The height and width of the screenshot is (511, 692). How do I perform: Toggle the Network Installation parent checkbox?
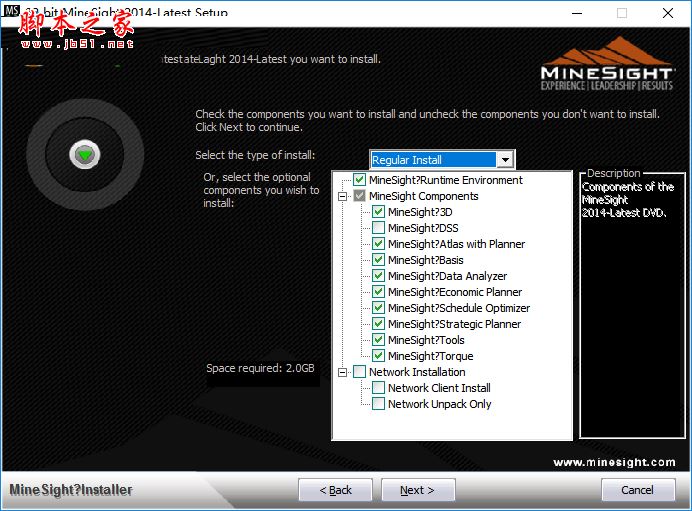[359, 372]
